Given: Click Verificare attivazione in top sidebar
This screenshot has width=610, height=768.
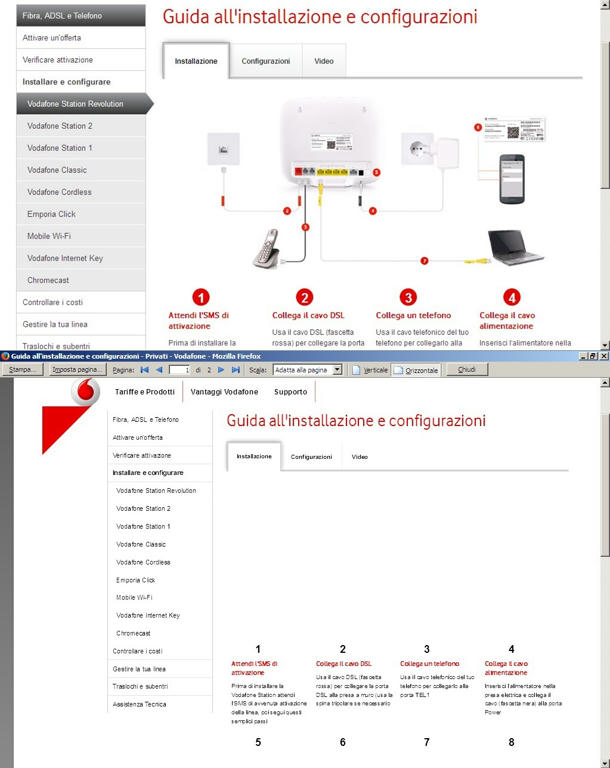Looking at the screenshot, I should tap(81, 60).
